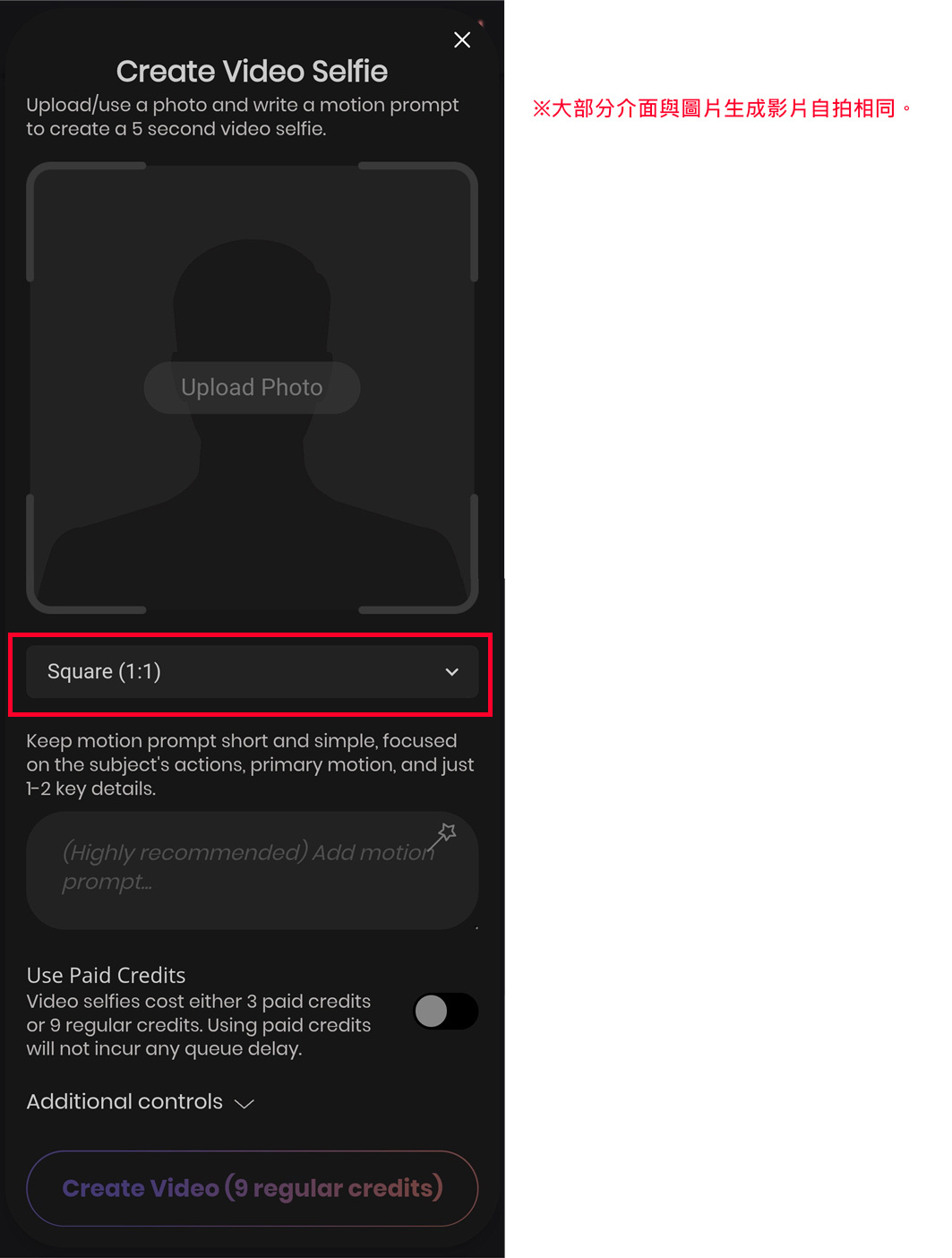Screen dimensions: 952x1258
Task: Click the Upload Photo button
Action: (x=252, y=387)
